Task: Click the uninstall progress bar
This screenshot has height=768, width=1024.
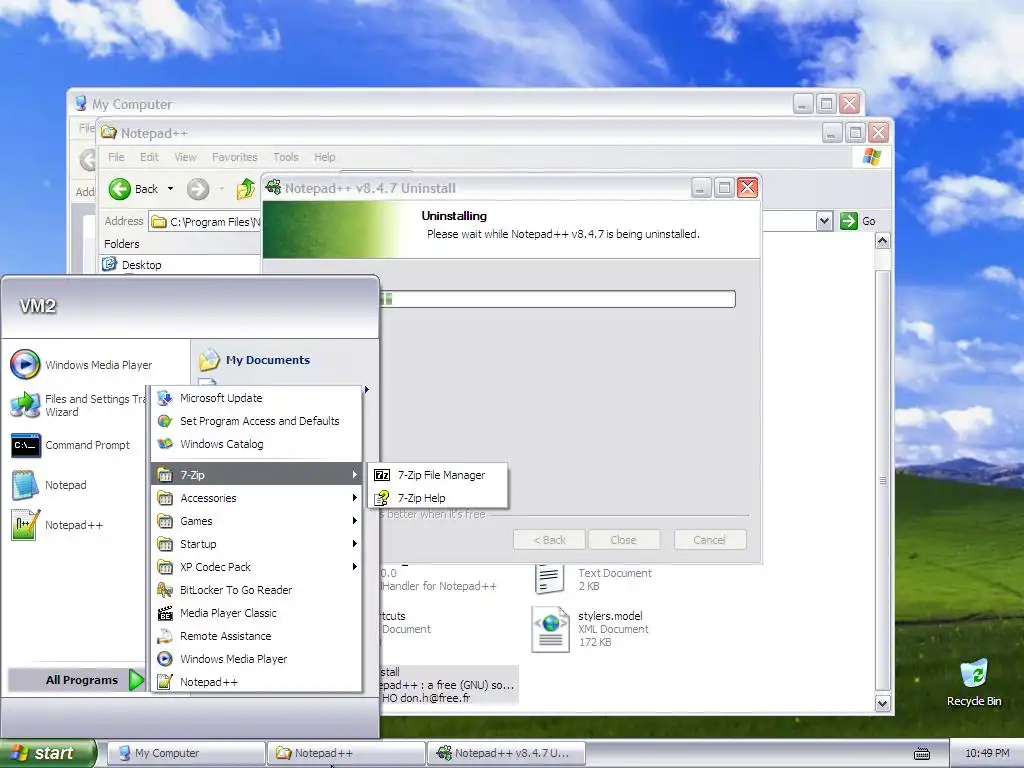Action: pos(557,299)
